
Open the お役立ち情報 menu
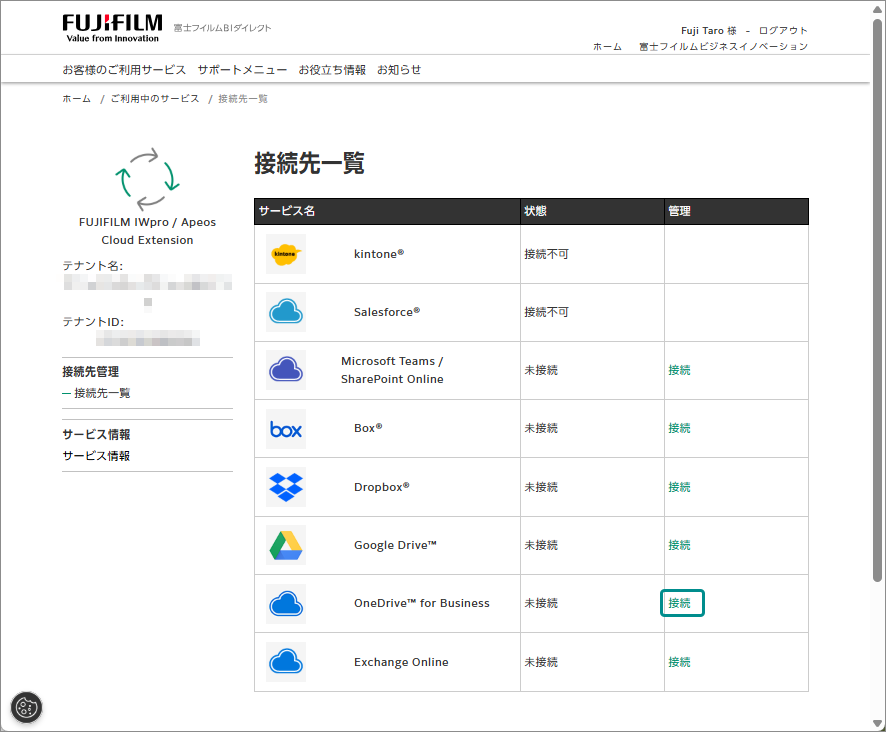tap(332, 70)
